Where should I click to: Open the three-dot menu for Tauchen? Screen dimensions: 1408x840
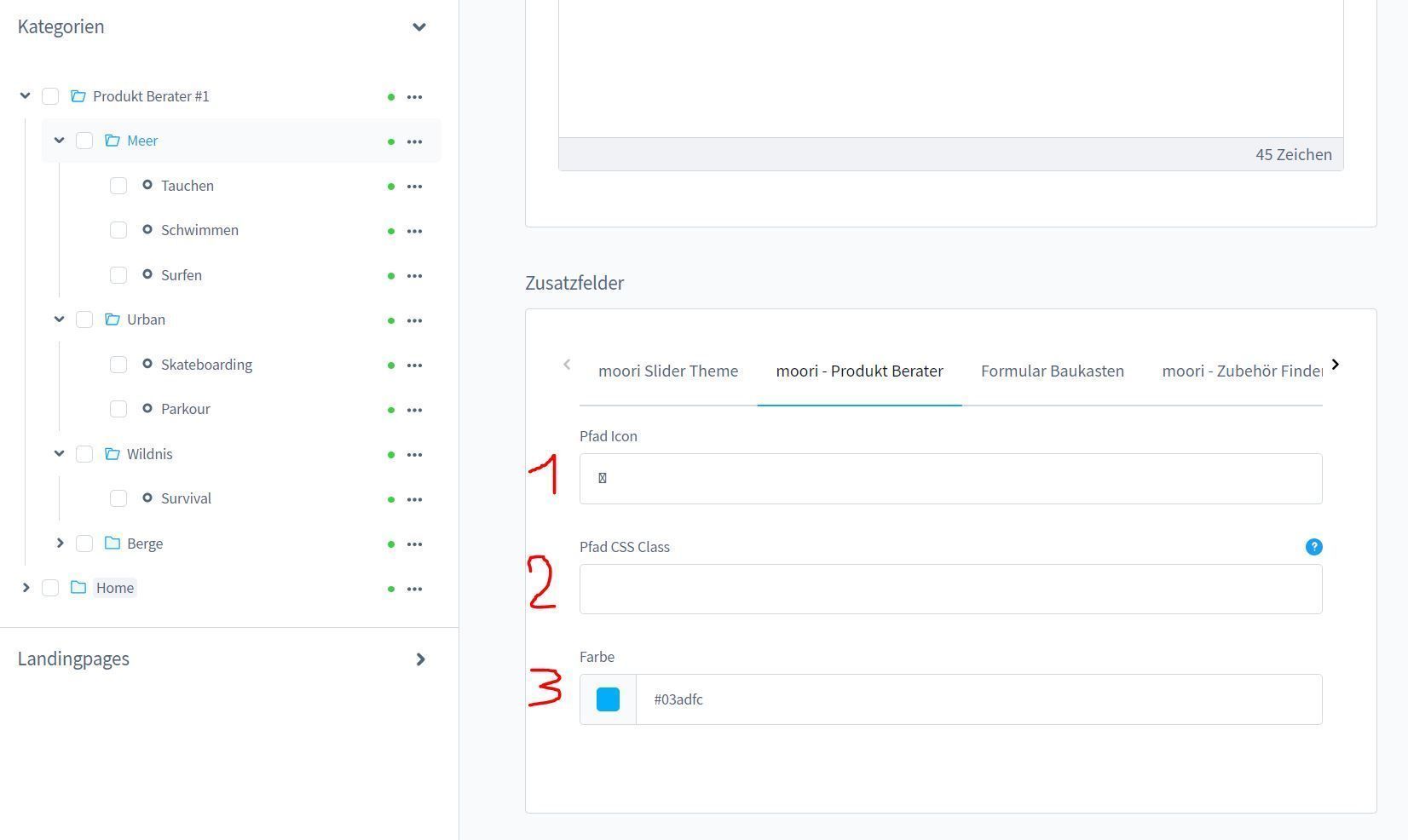[x=414, y=187]
